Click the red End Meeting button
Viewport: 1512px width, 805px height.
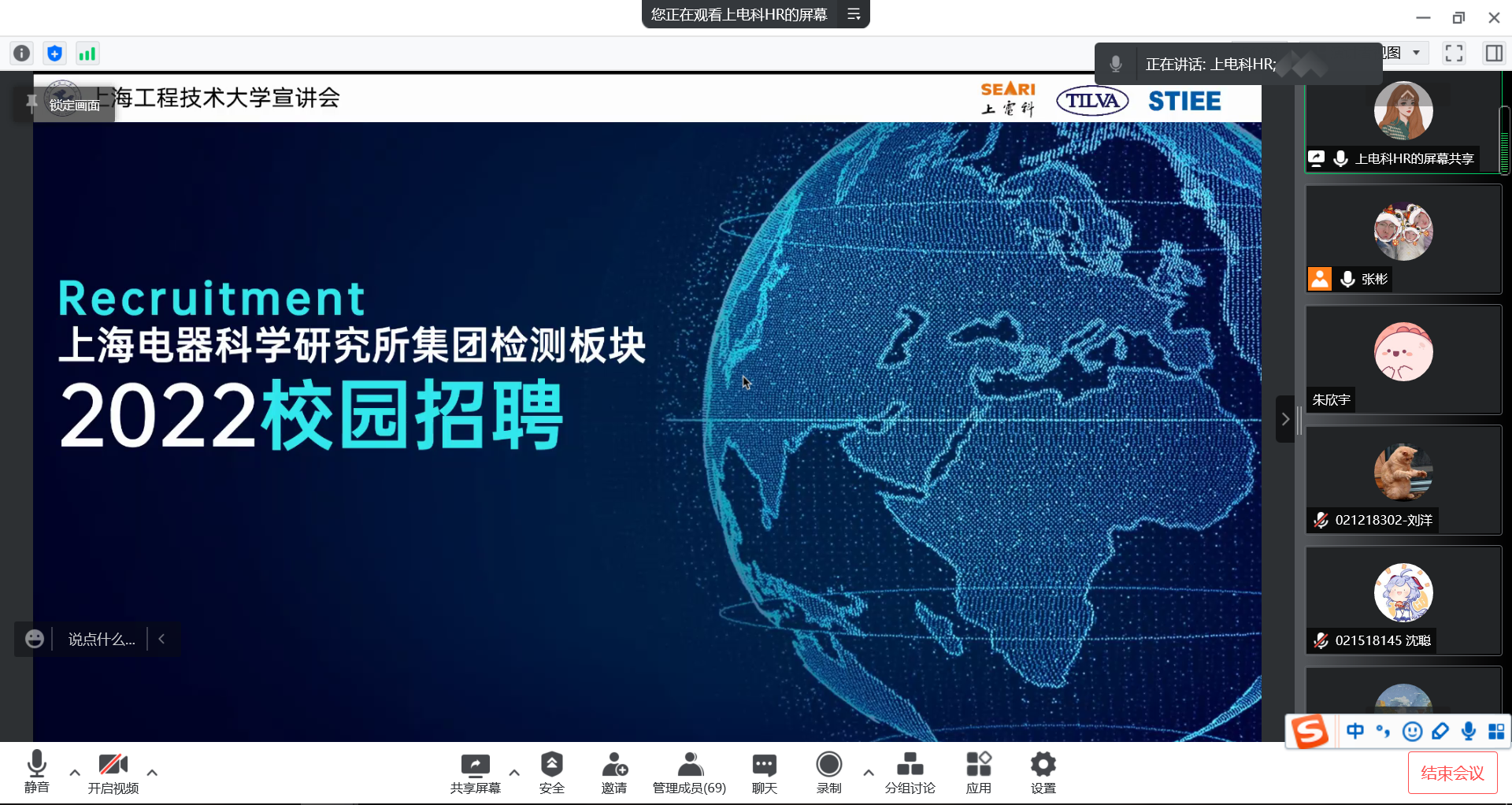coord(1452,773)
